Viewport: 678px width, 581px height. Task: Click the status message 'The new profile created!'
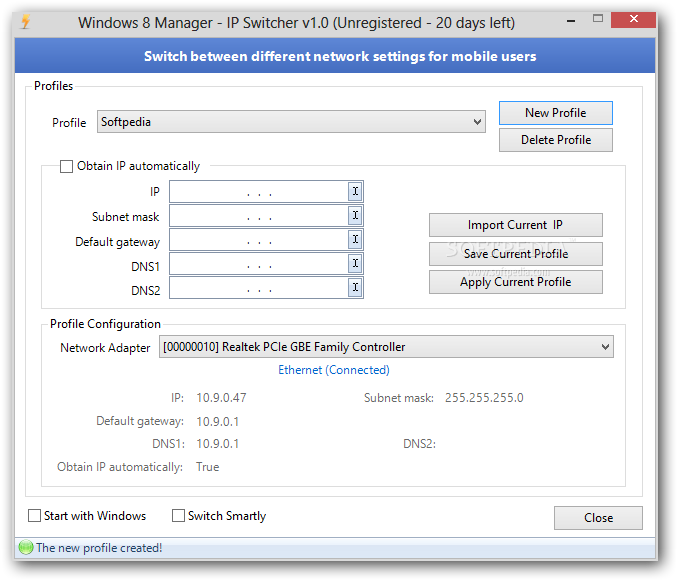pos(99,548)
